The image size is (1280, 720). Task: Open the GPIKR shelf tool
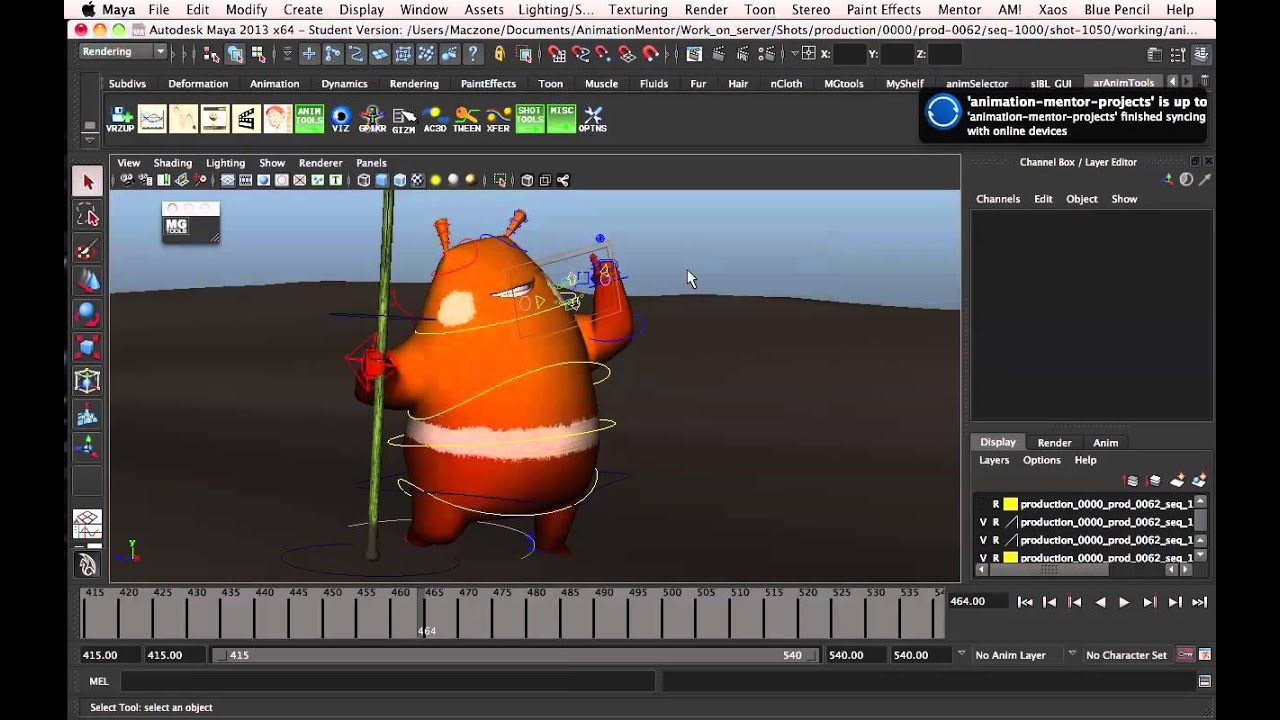click(x=372, y=119)
